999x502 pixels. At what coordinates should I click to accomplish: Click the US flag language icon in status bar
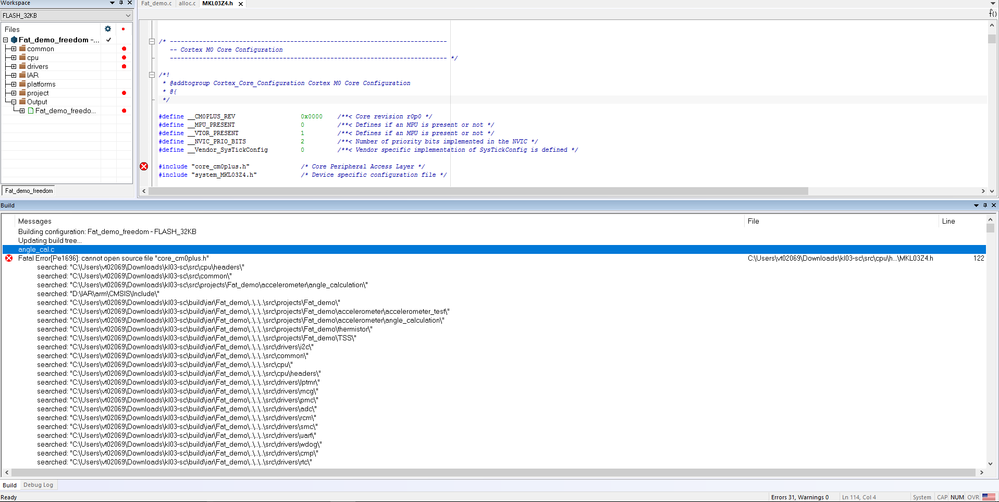point(989,497)
